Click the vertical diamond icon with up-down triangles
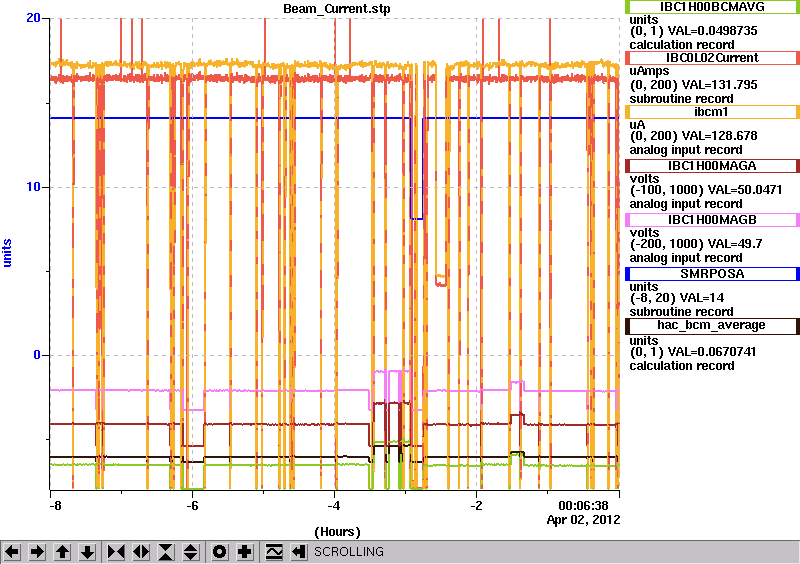 191,552
